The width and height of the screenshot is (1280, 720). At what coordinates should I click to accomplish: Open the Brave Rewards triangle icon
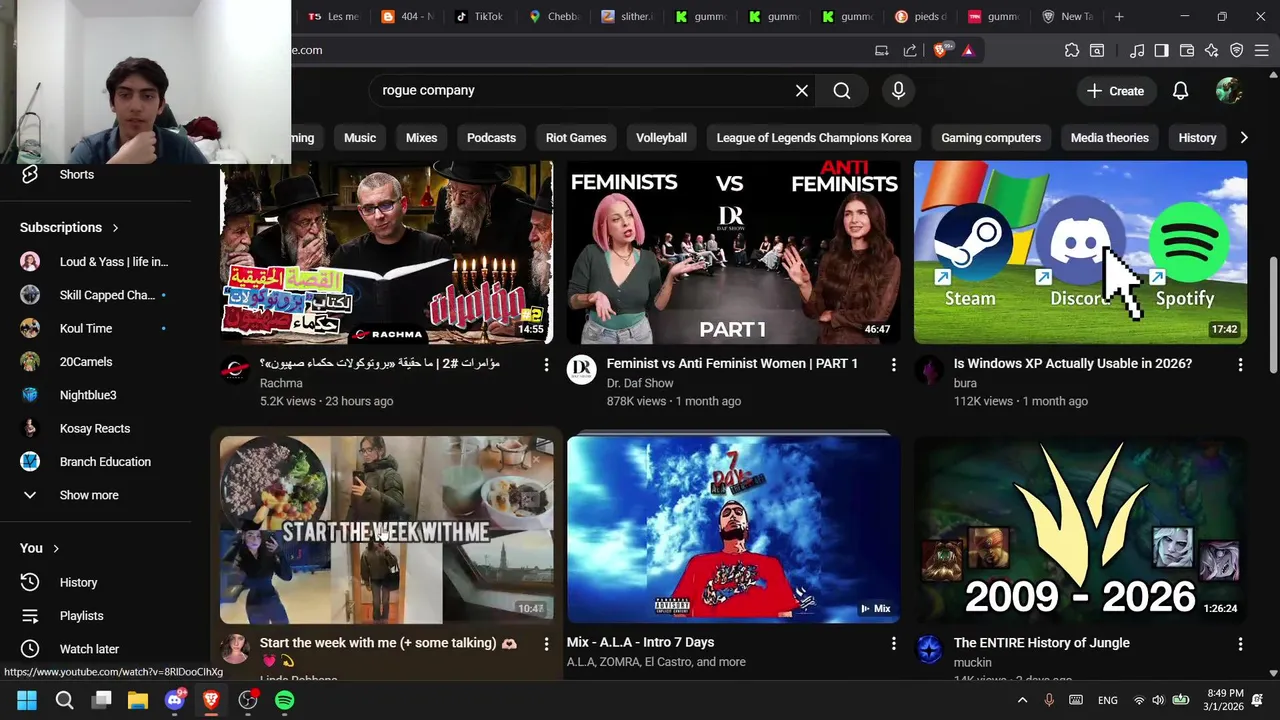[968, 50]
